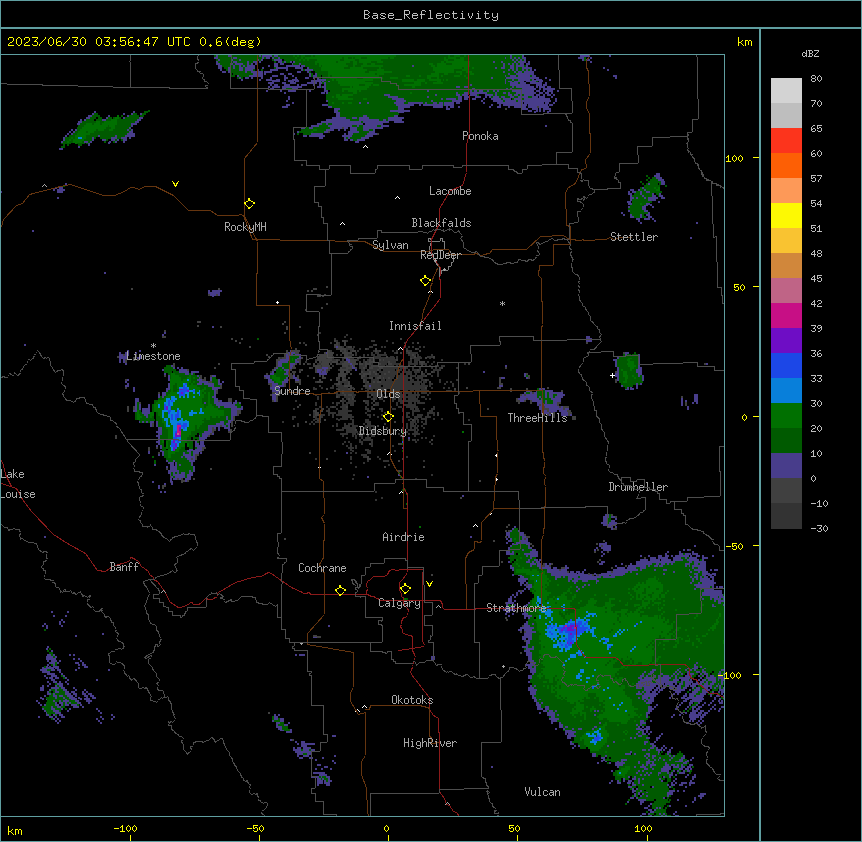The height and width of the screenshot is (842, 862).
Task: Click the yellow V marker east of Calgary
Action: [429, 584]
